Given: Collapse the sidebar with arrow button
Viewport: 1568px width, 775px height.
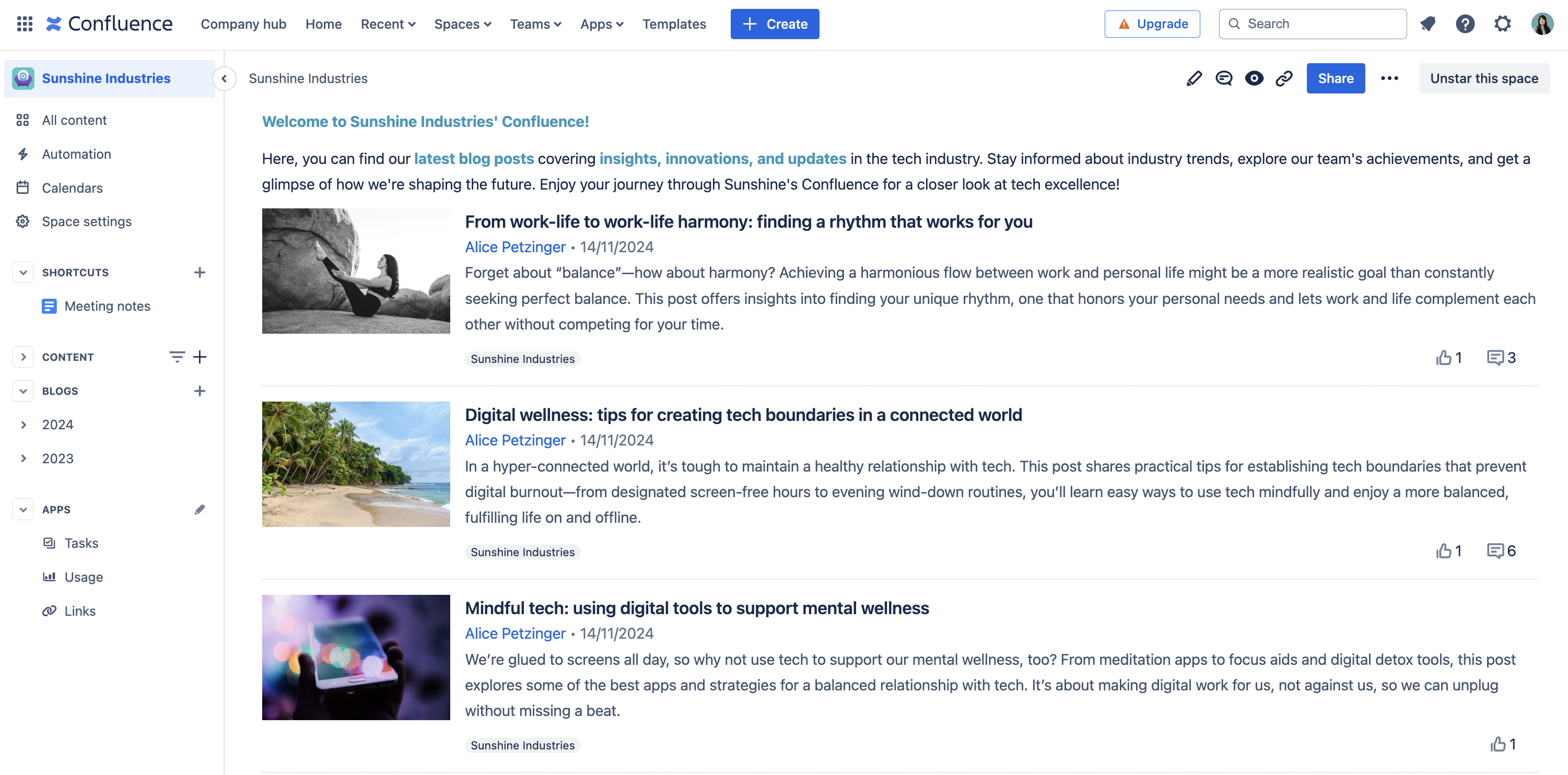Looking at the screenshot, I should click(224, 78).
